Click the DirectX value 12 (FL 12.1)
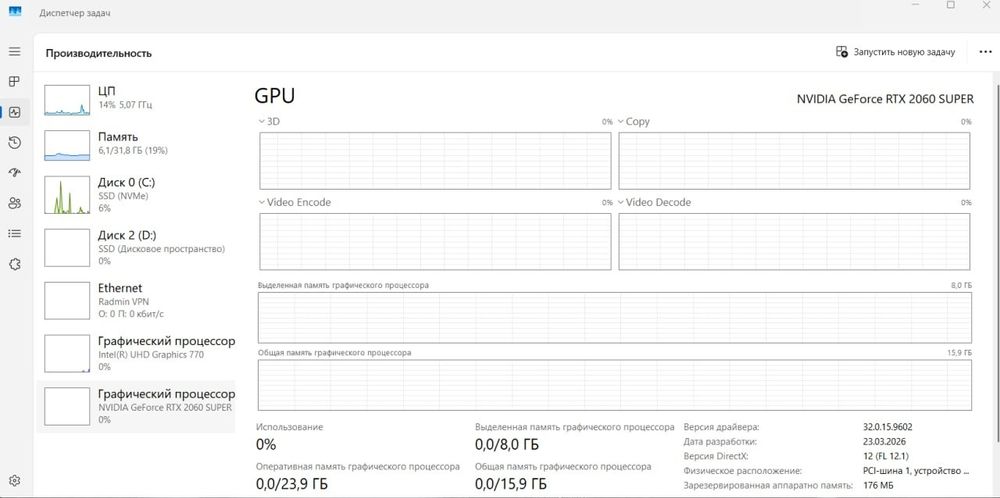1000x498 pixels. [885, 456]
